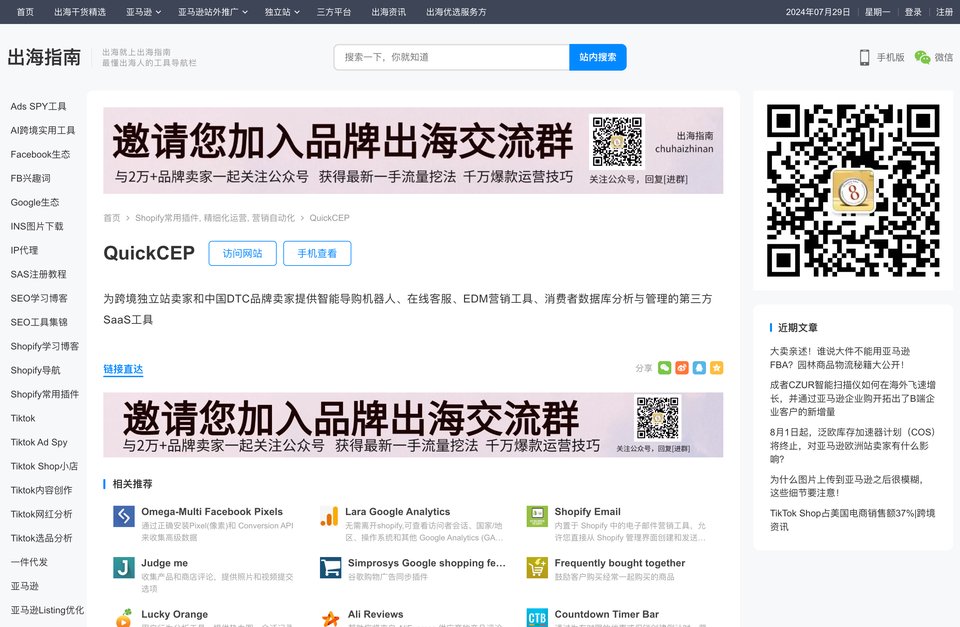Select Ads SPY工具 in the sidebar
The height and width of the screenshot is (627, 960).
tap(38, 107)
